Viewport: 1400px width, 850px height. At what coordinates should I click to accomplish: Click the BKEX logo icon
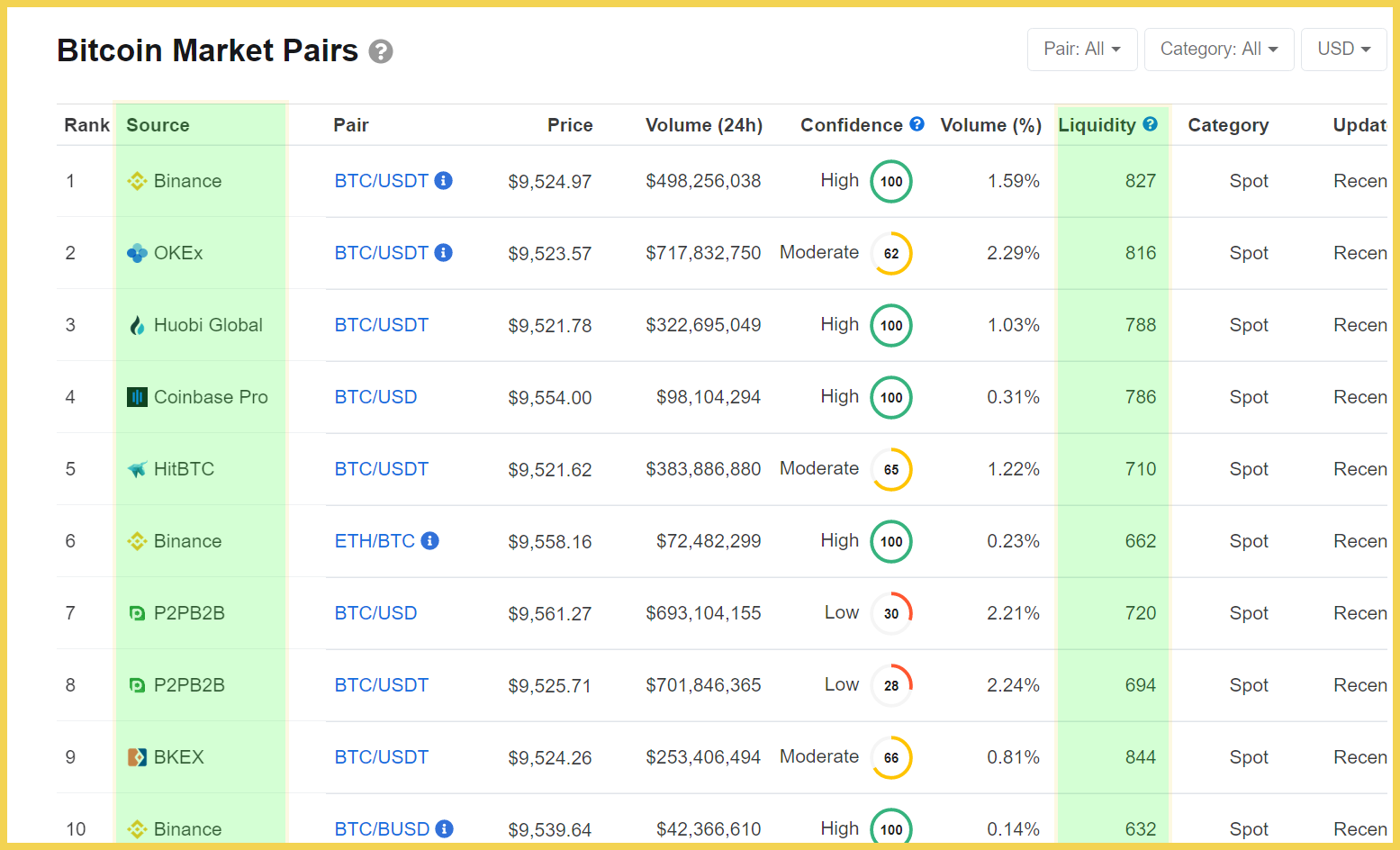137,757
